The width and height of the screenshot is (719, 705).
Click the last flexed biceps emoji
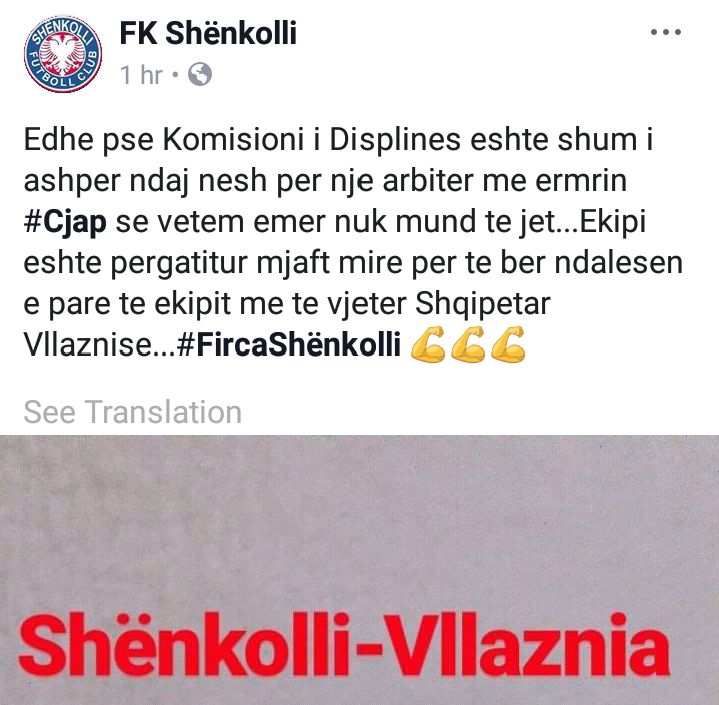point(508,345)
